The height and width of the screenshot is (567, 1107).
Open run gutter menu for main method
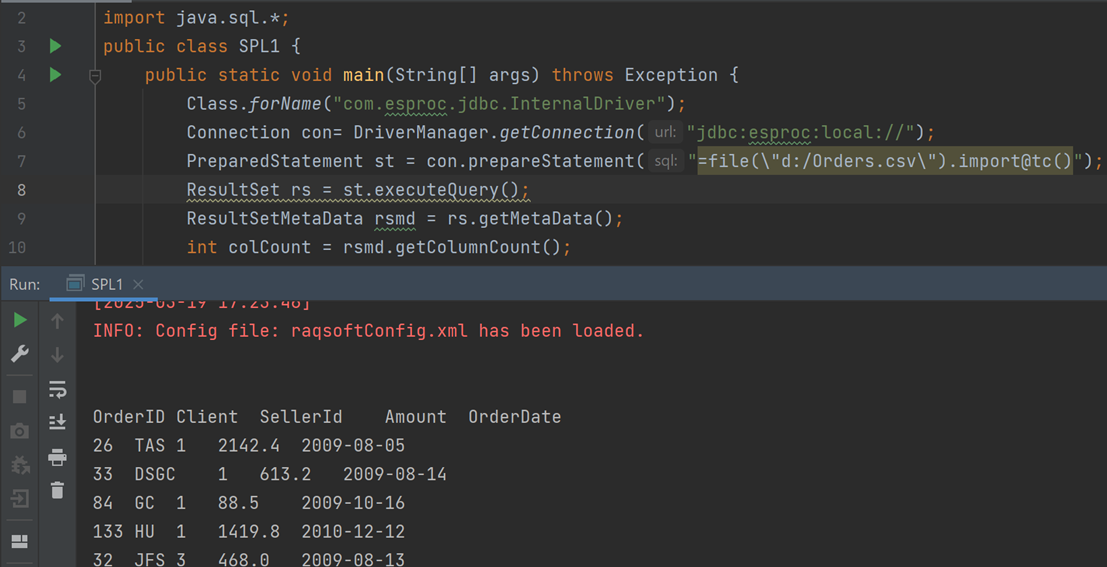(56, 75)
